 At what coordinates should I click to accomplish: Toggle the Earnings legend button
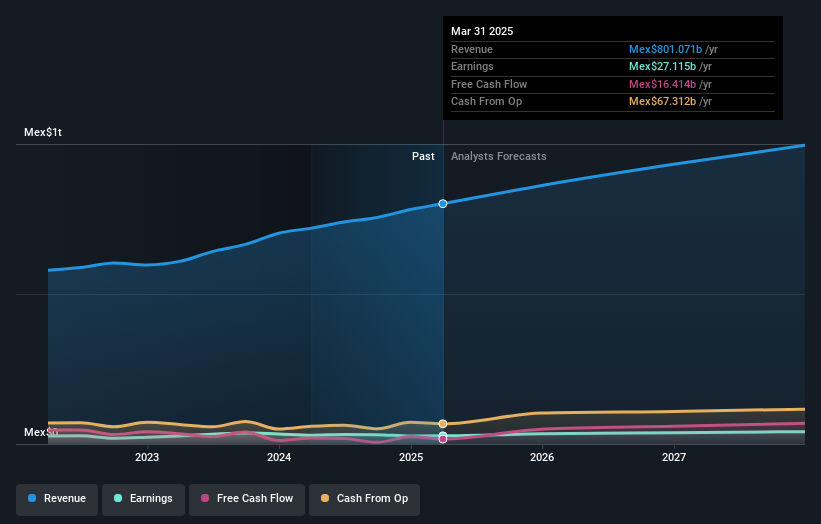[x=143, y=499]
